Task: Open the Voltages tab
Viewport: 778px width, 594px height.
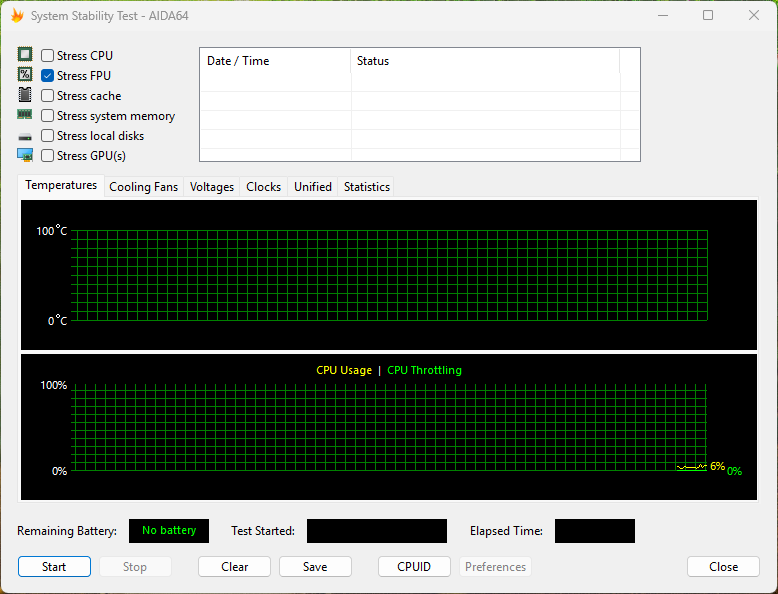Action: (212, 187)
